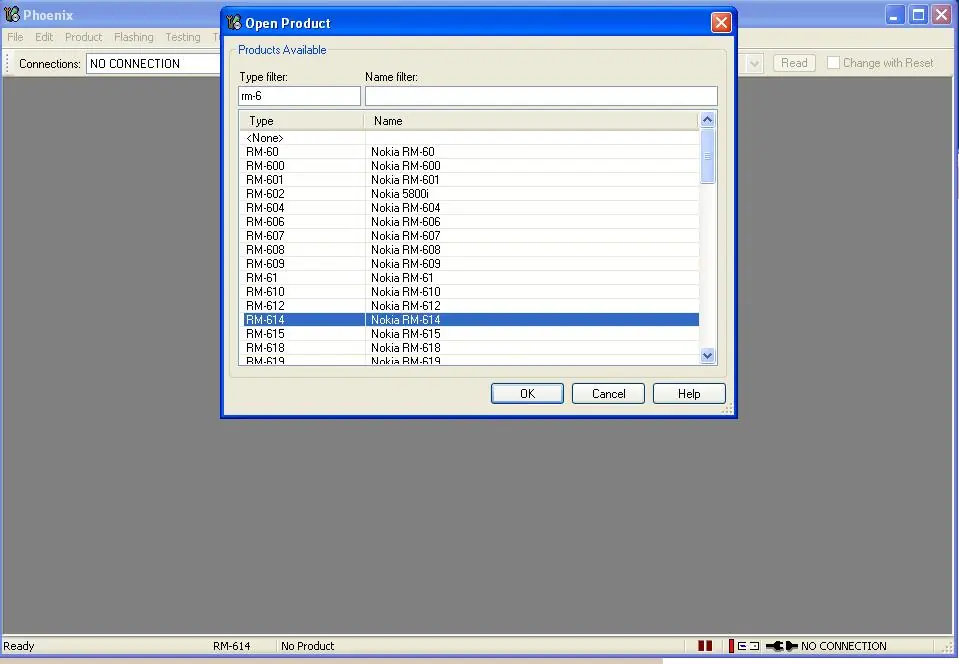Click the Help button in dialog
Image resolution: width=959 pixels, height=664 pixels.
(x=689, y=394)
